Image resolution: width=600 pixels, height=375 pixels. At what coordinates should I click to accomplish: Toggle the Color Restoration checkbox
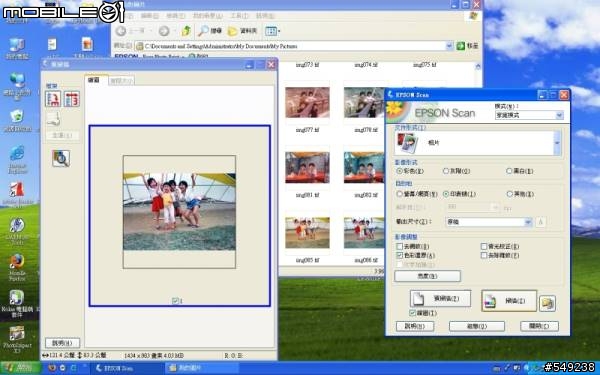pos(399,255)
